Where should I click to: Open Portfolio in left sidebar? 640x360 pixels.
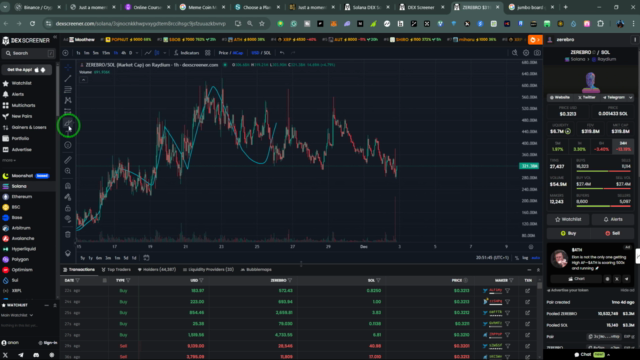pyautogui.click(x=20, y=138)
